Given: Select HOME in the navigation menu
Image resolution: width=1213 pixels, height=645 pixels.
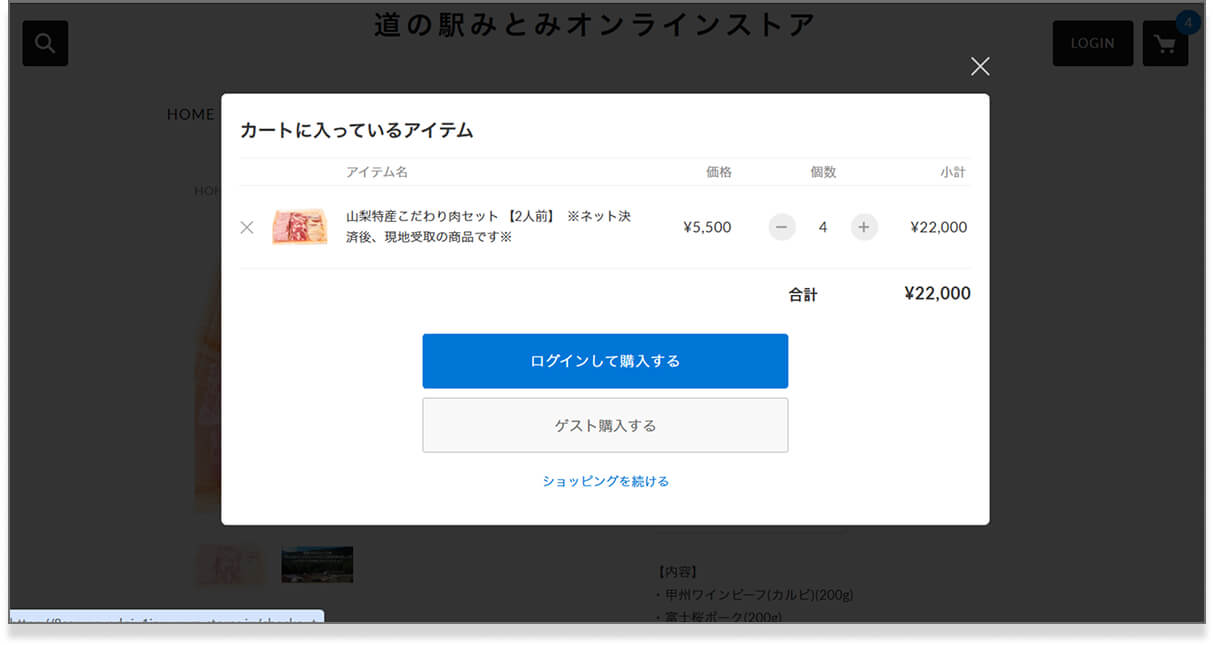Looking at the screenshot, I should [x=190, y=114].
